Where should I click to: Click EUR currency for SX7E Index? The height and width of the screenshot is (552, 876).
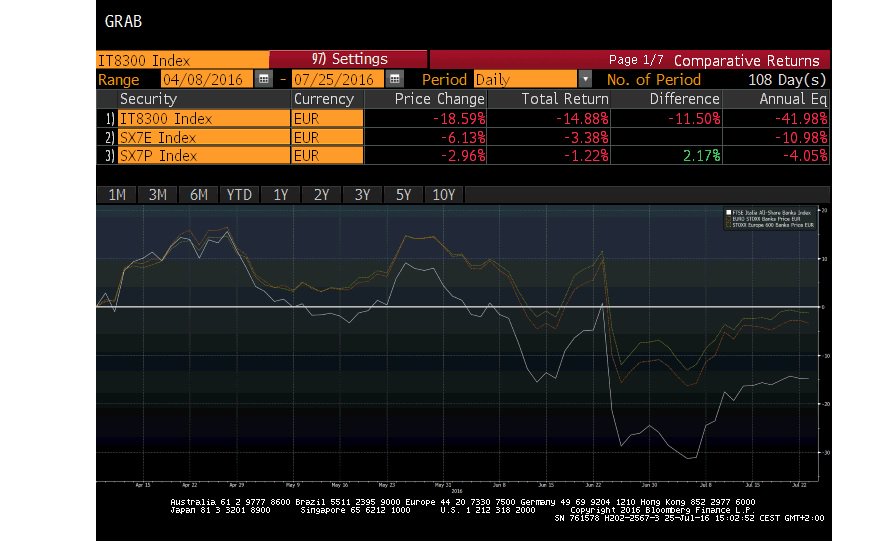point(327,137)
